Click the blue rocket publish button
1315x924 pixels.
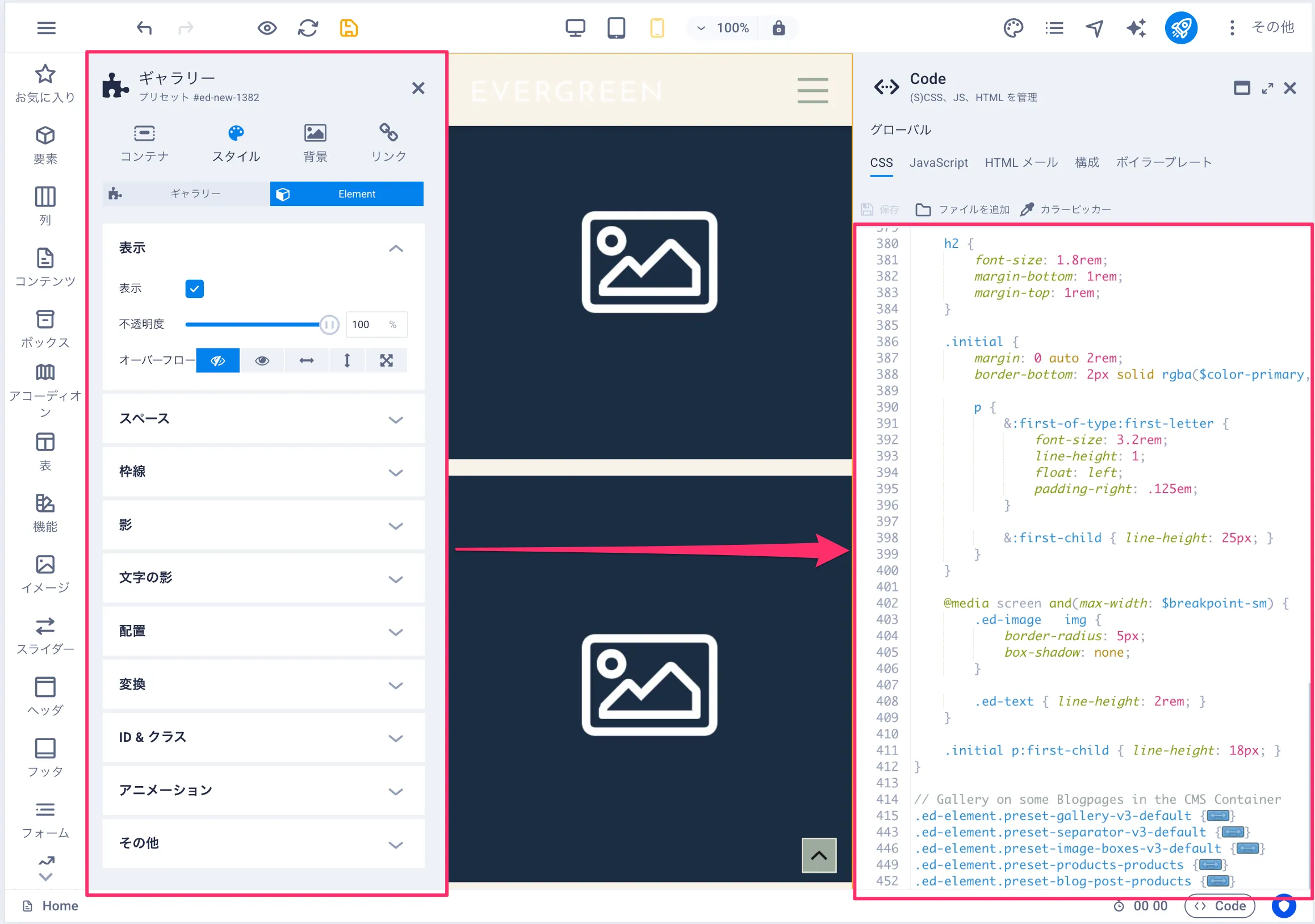click(1181, 28)
